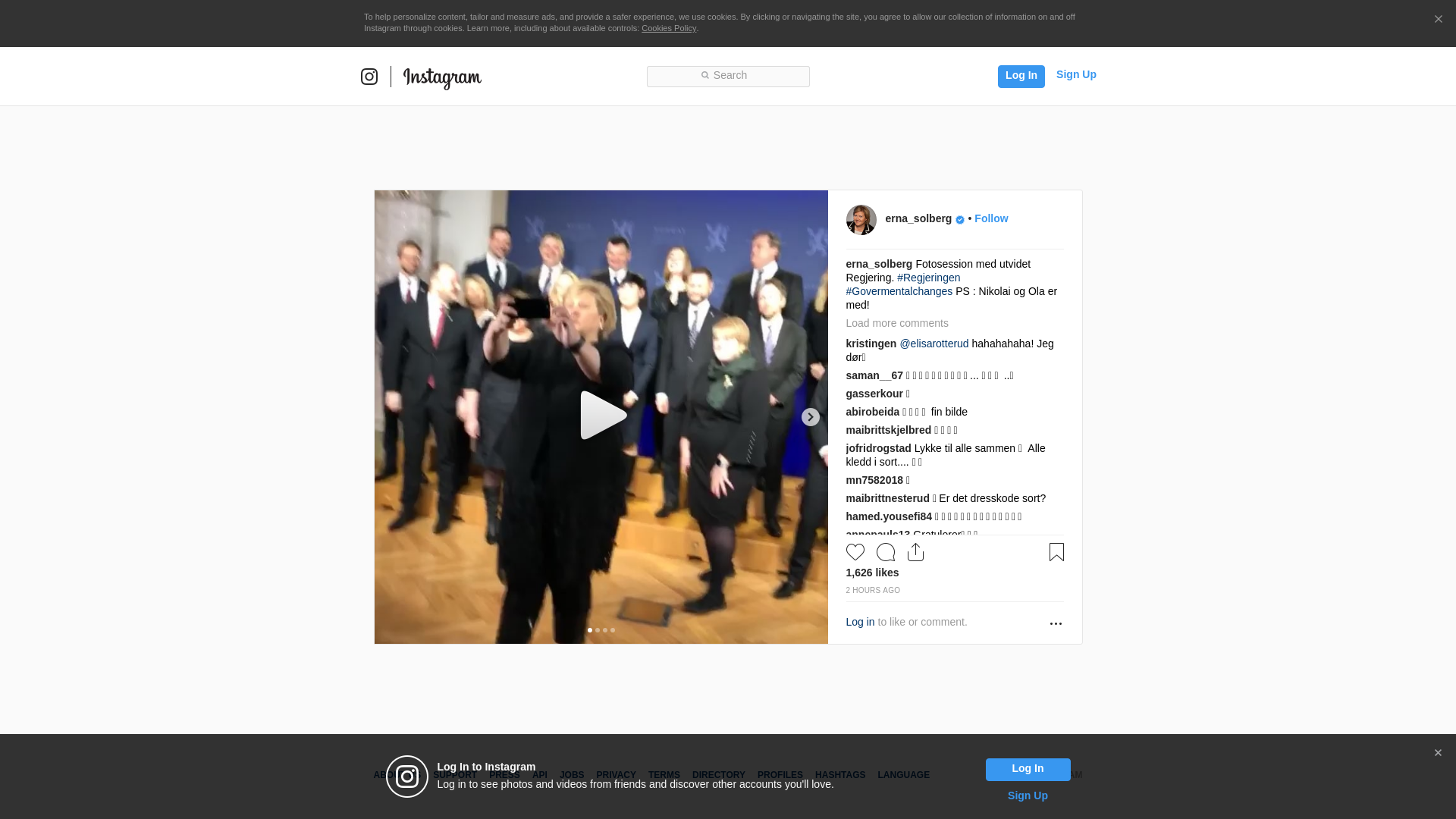Image resolution: width=1456 pixels, height=819 pixels.
Task: Open erna_solberg username in post header
Action: tap(918, 218)
